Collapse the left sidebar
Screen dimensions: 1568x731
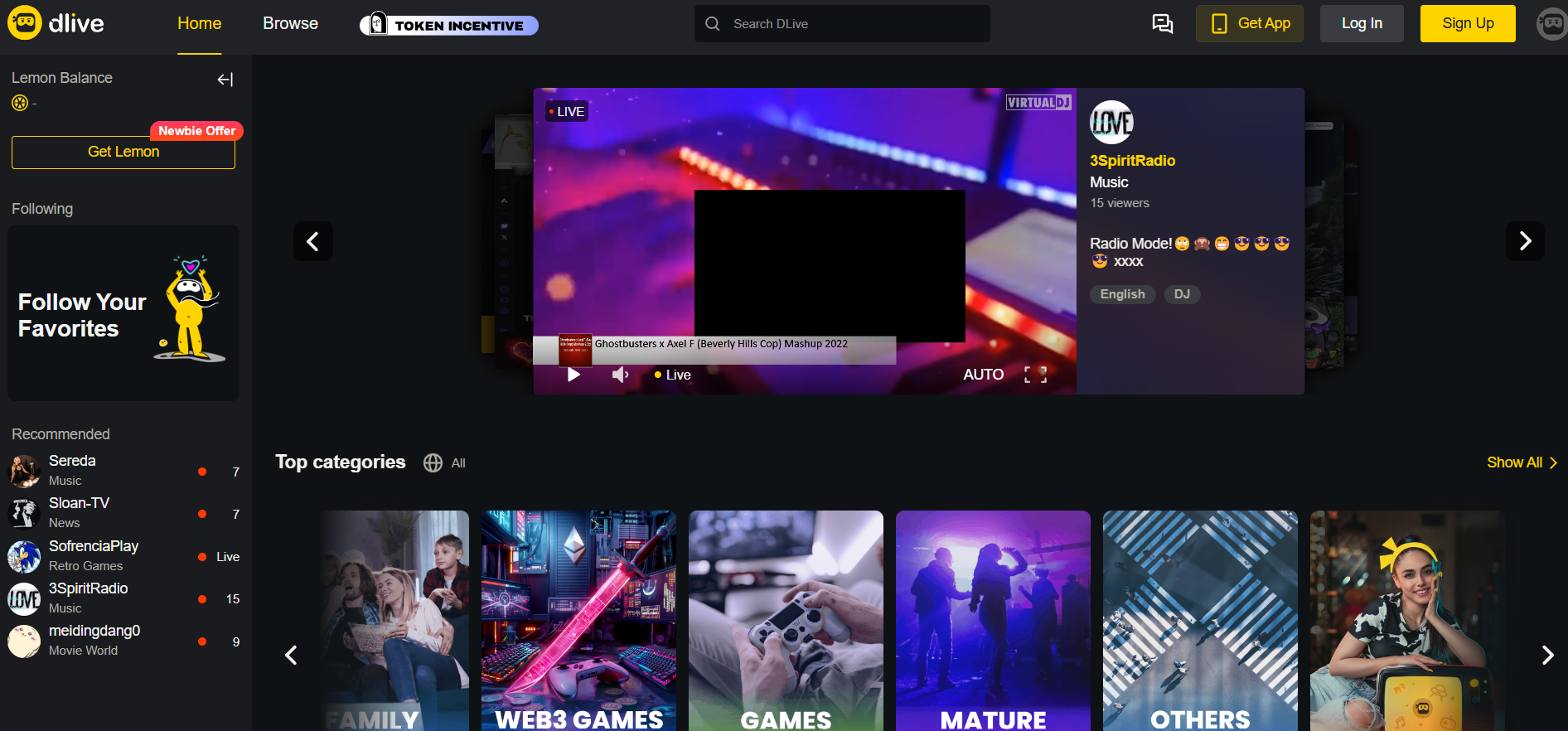tap(225, 80)
